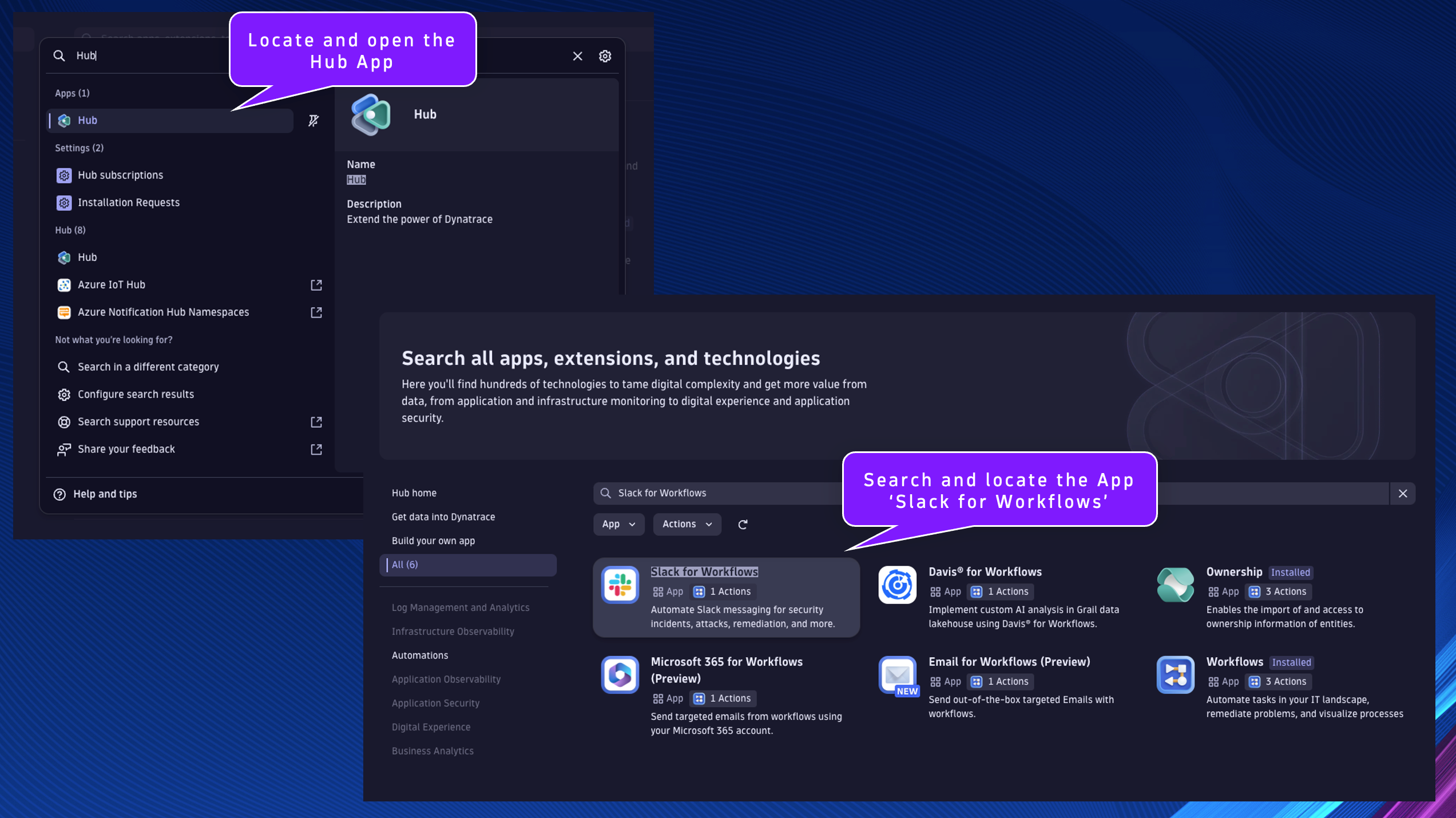The image size is (1456, 818).
Task: Open Hub subscriptions settings
Action: pyautogui.click(x=120, y=175)
